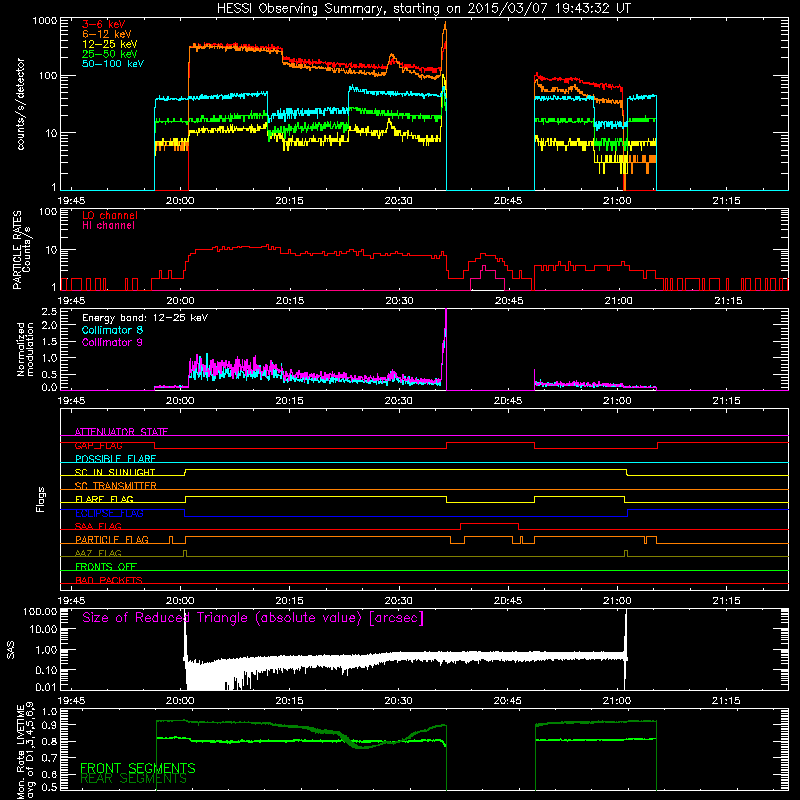800x800 pixels.
Task: Select the 3-6 keV legend label
Action: pos(104,24)
